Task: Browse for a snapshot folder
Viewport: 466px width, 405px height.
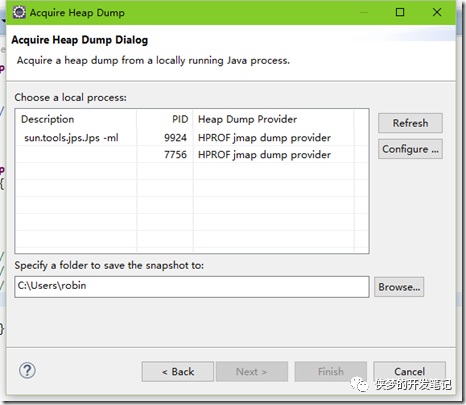Action: tap(399, 287)
